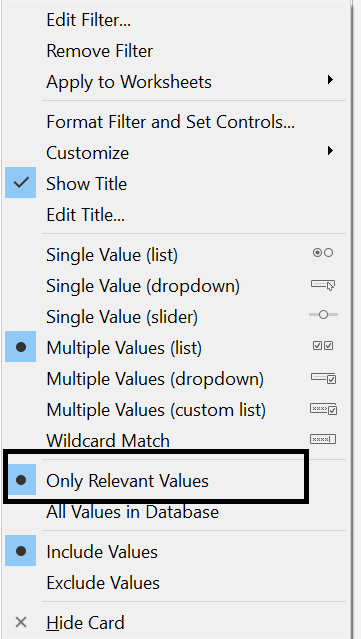Click the Multiple Values (dropdown) icon
This screenshot has width=361, height=639.
(324, 378)
